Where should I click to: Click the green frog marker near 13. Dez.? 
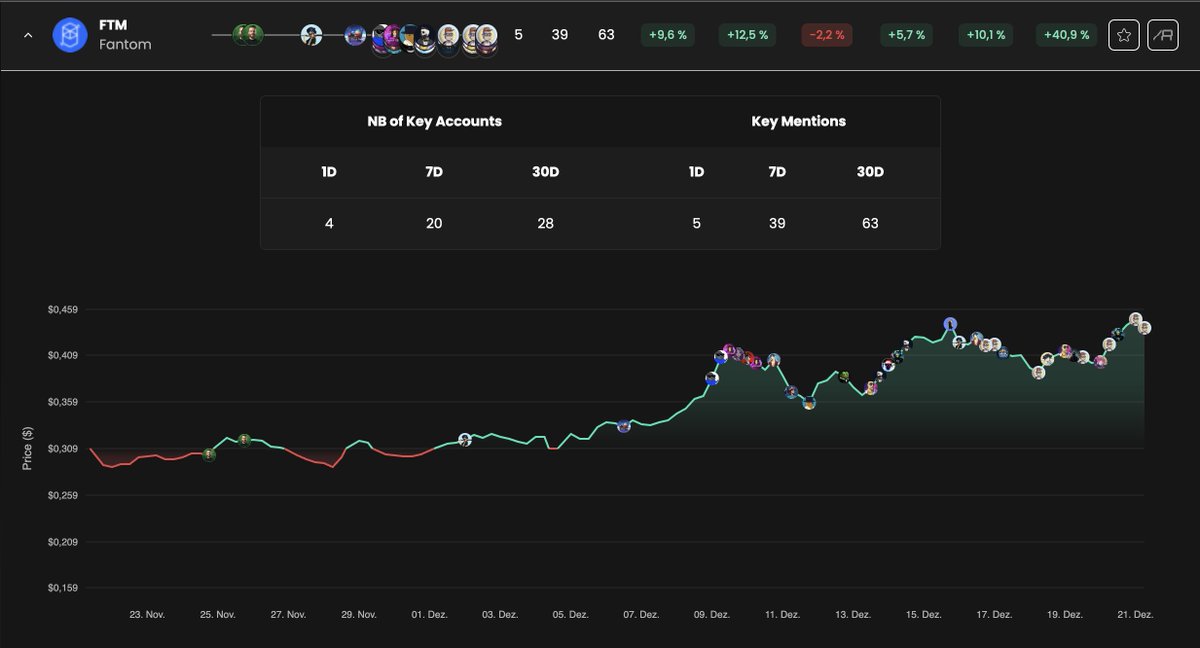point(844,376)
